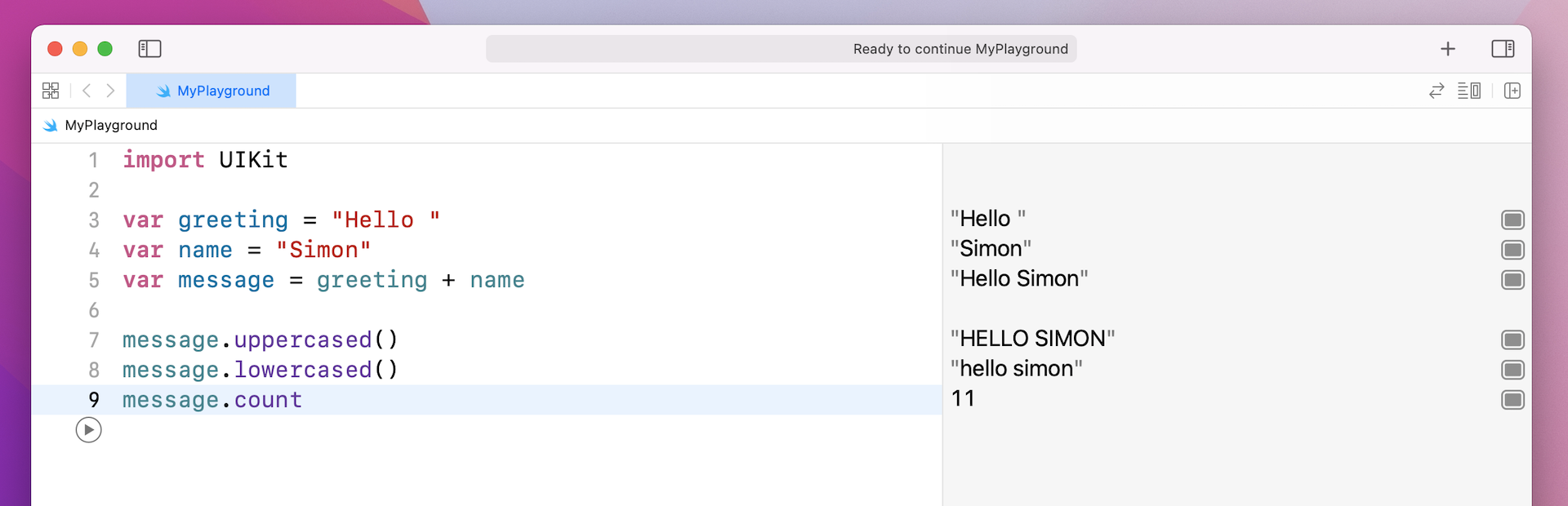Click line 9 message.count in editor
This screenshot has height=506, width=1568.
click(x=212, y=400)
